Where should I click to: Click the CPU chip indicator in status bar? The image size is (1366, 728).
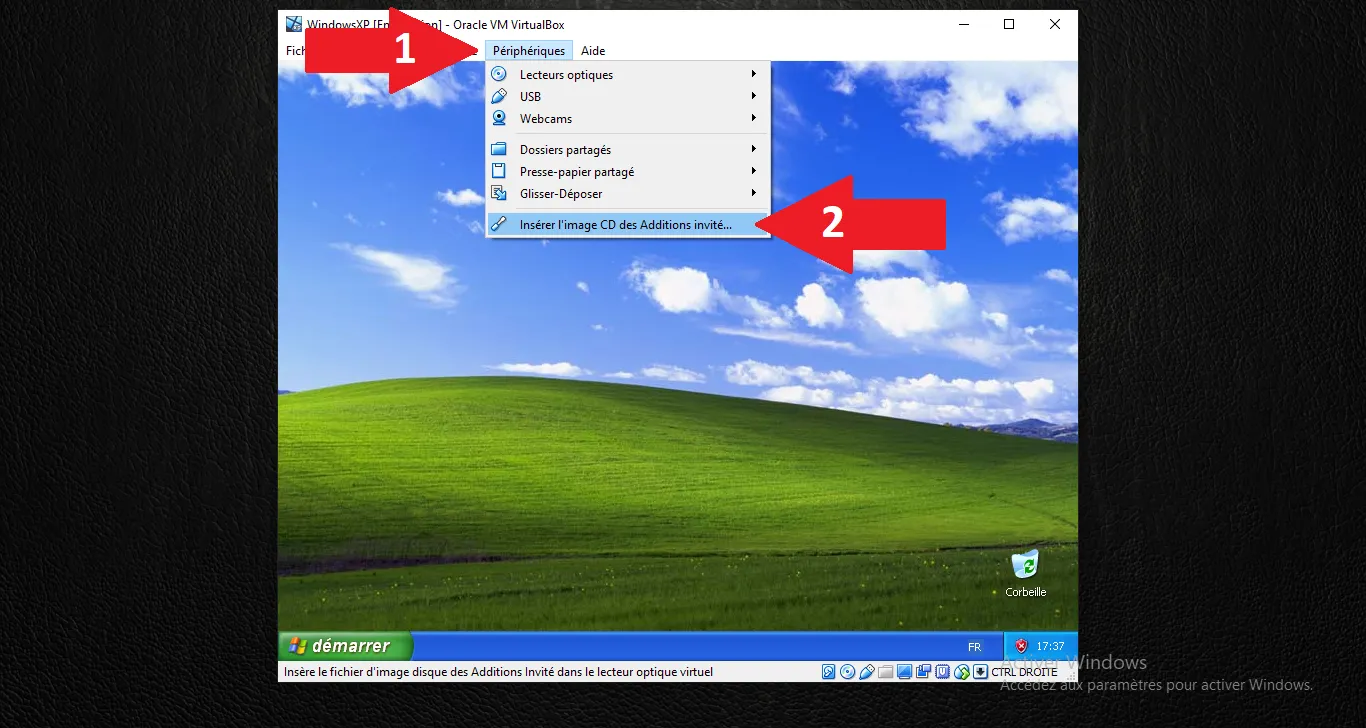(942, 672)
